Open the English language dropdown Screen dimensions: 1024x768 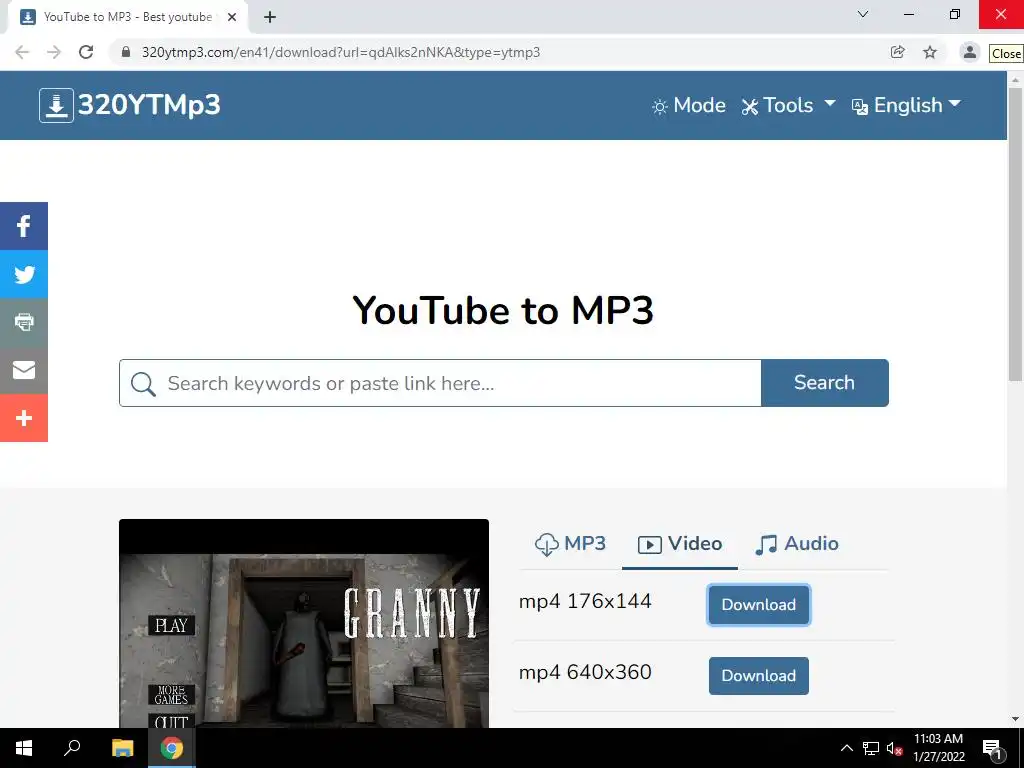(x=906, y=106)
